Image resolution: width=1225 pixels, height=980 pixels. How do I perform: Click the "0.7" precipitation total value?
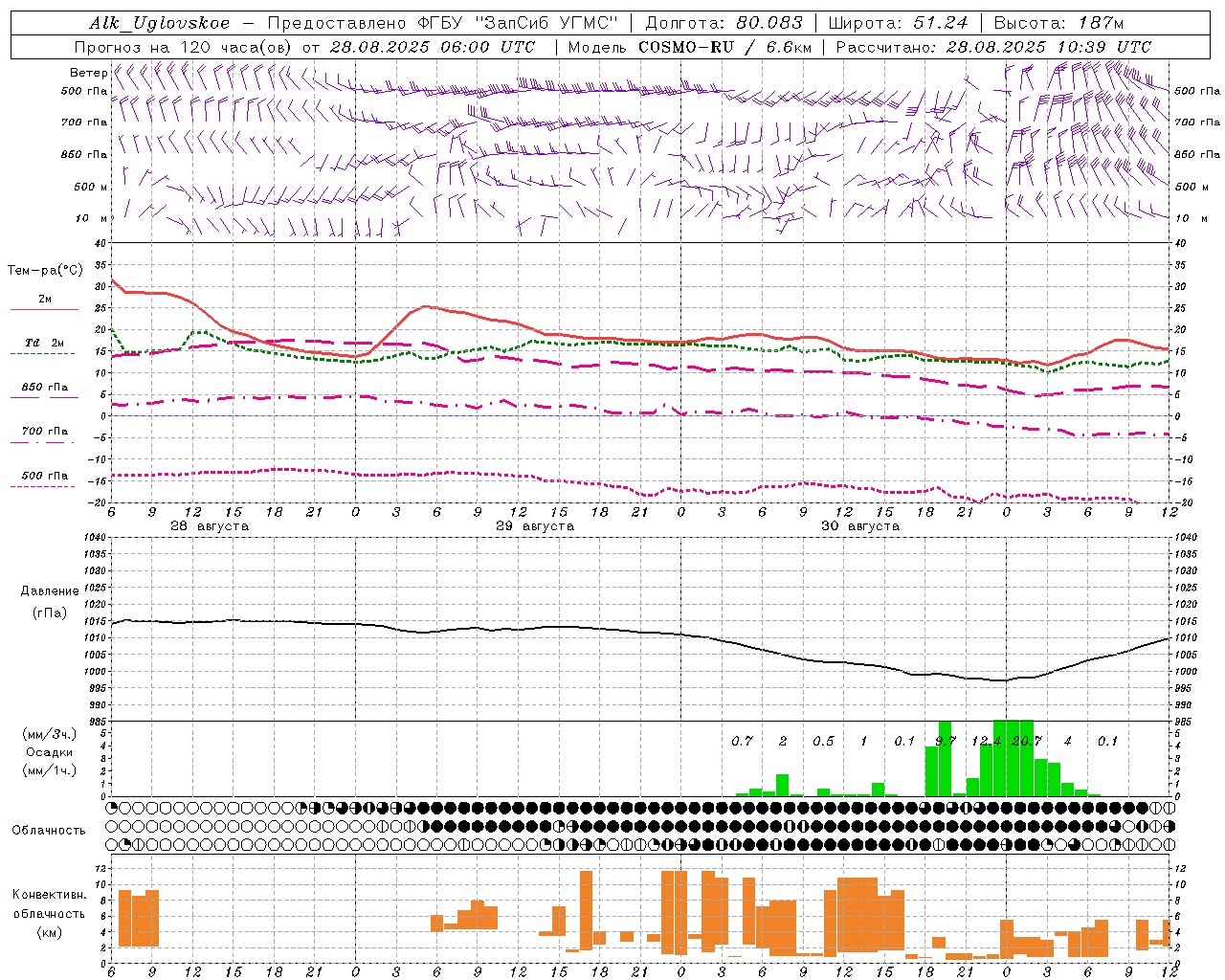(x=742, y=742)
